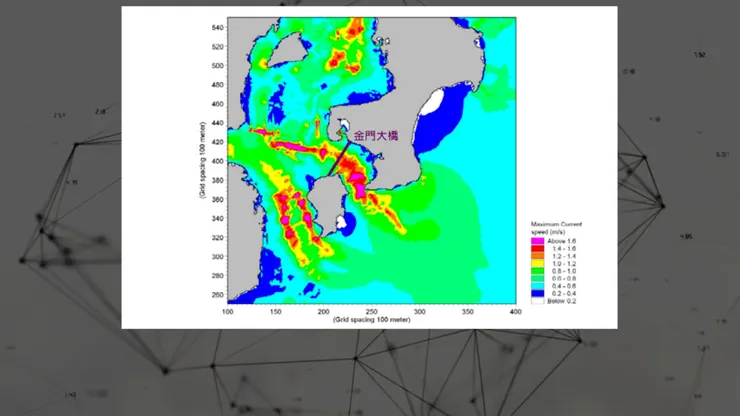This screenshot has height=416, width=740.
Task: Click the '1.2 - 1.4' legend text
Action: [x=564, y=256]
